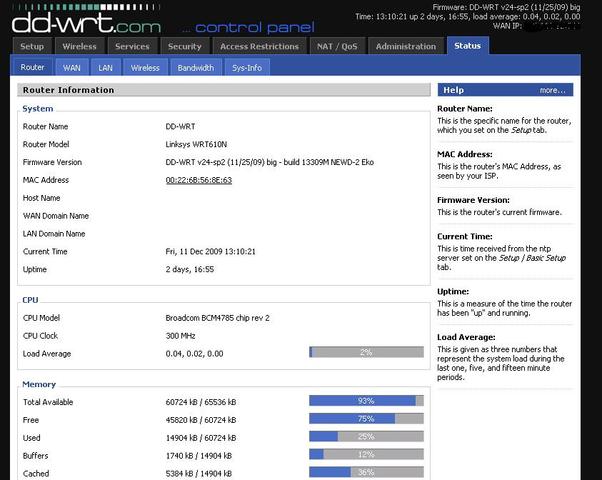This screenshot has width=602, height=480.
Task: Click the Memory section heading
Action: coord(39,384)
